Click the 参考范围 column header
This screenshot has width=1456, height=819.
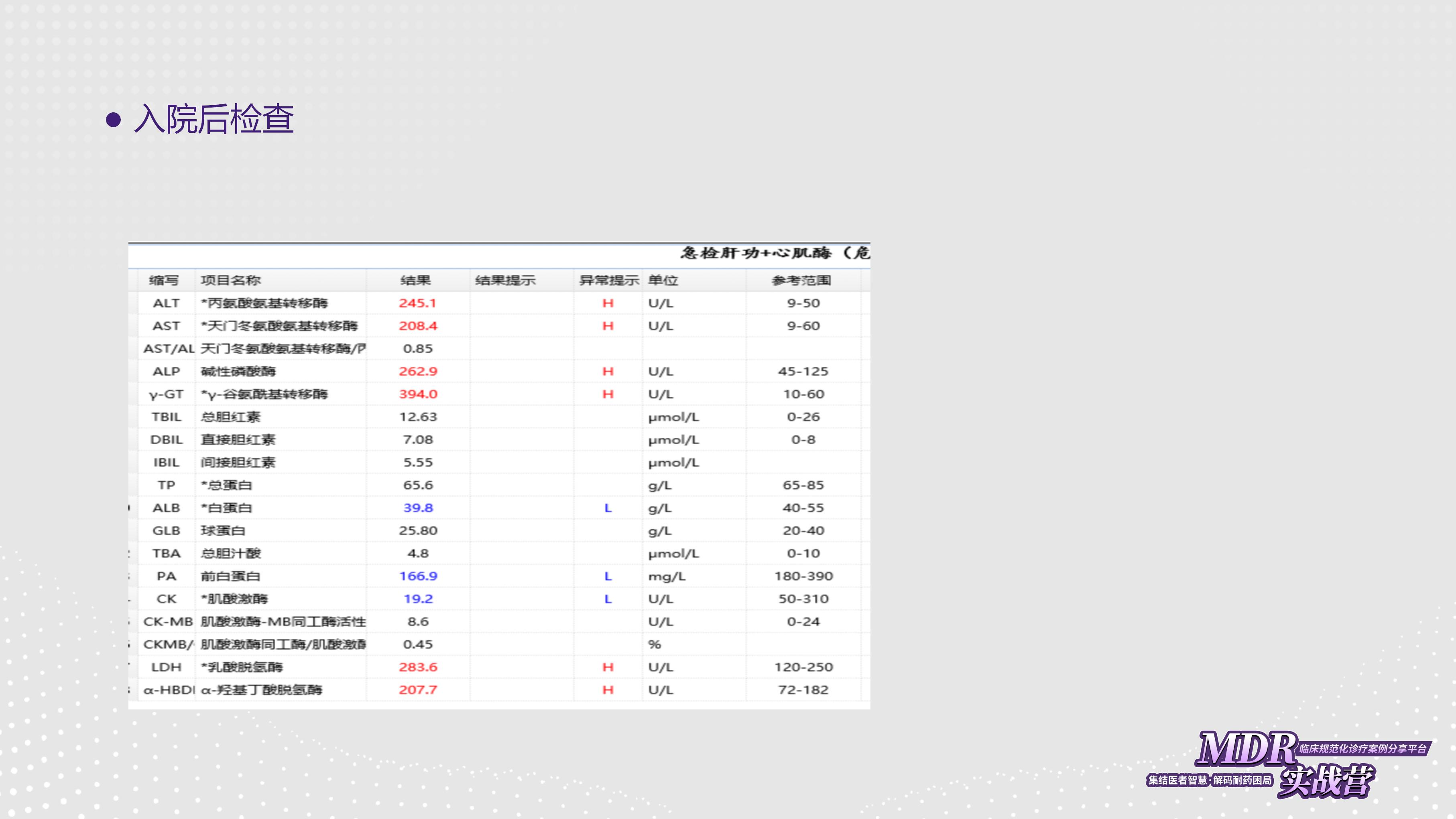tap(801, 280)
